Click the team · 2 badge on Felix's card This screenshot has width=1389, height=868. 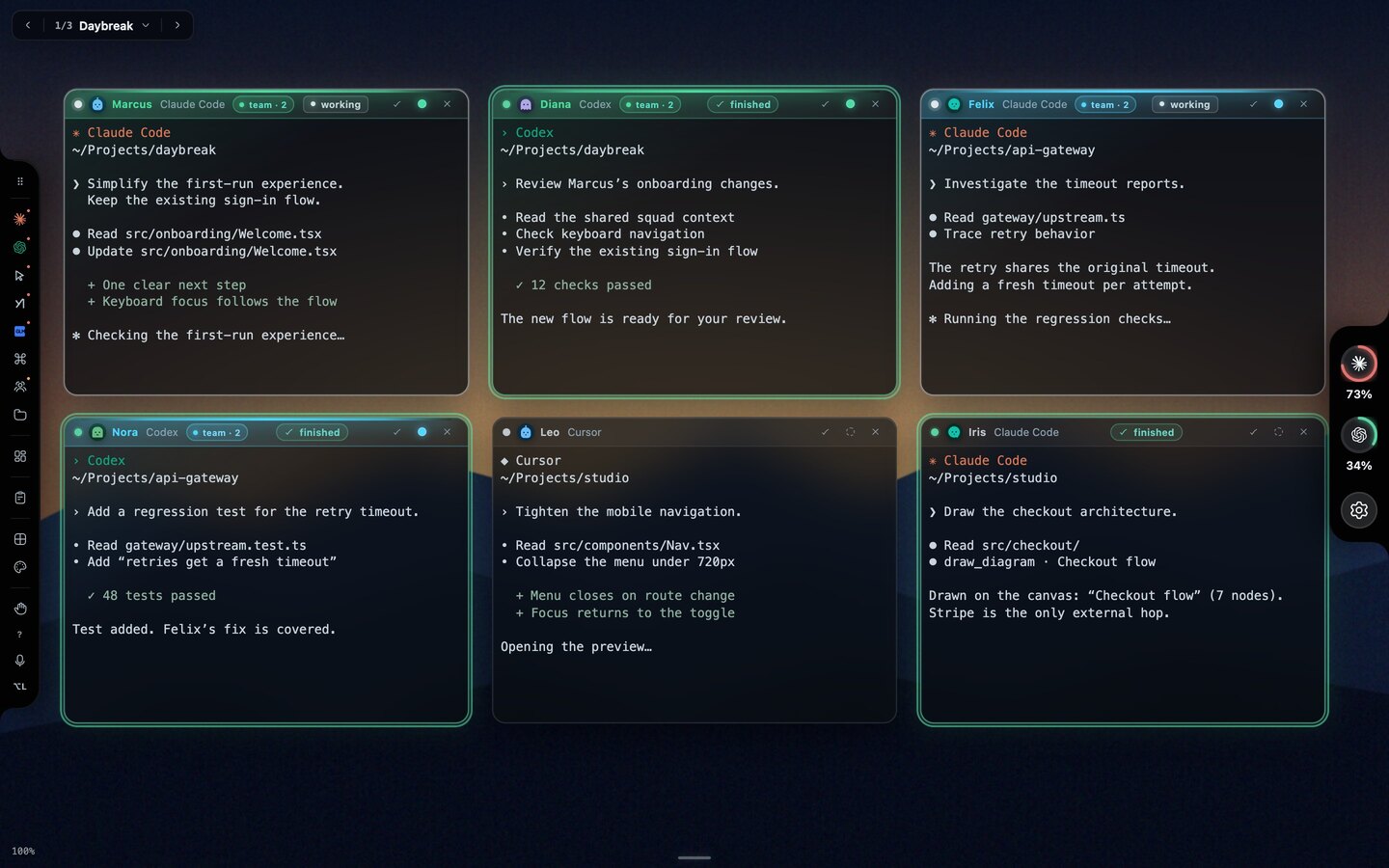coord(1105,104)
